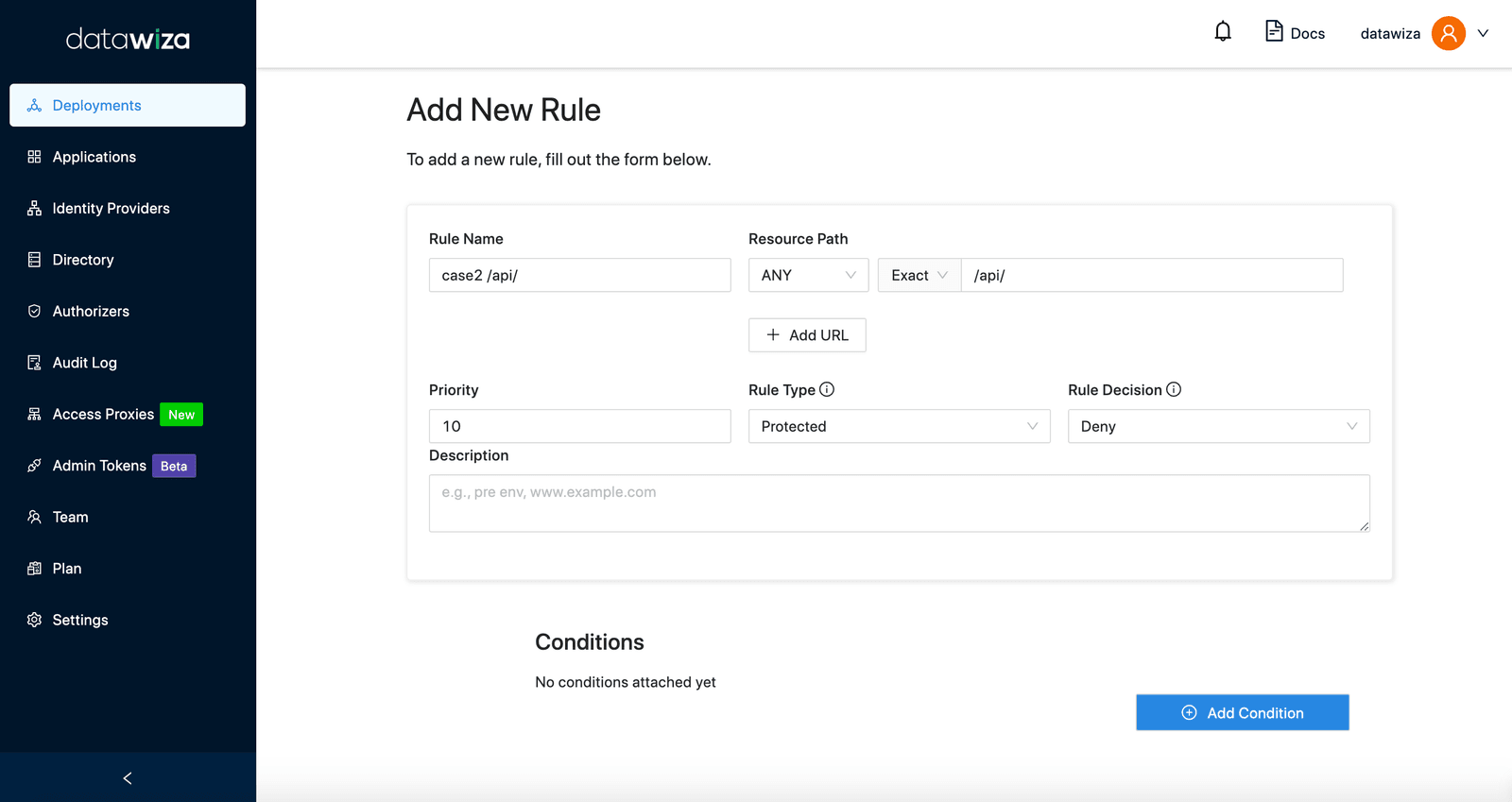Image resolution: width=1512 pixels, height=802 pixels.
Task: Click the Rule Decision info icon
Action: pyautogui.click(x=1174, y=389)
